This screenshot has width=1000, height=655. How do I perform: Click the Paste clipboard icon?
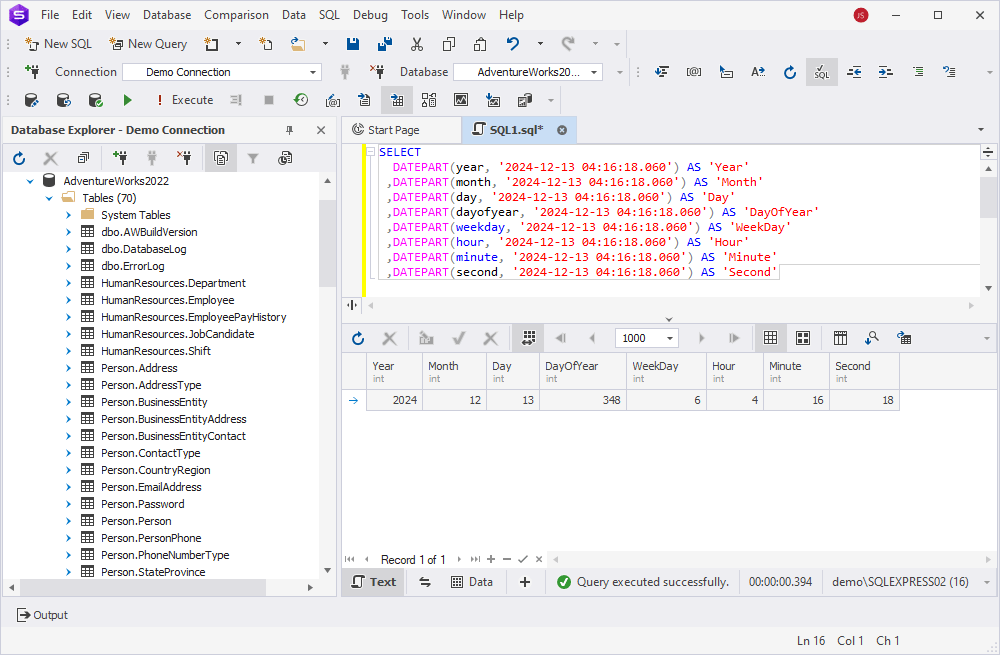(x=480, y=44)
